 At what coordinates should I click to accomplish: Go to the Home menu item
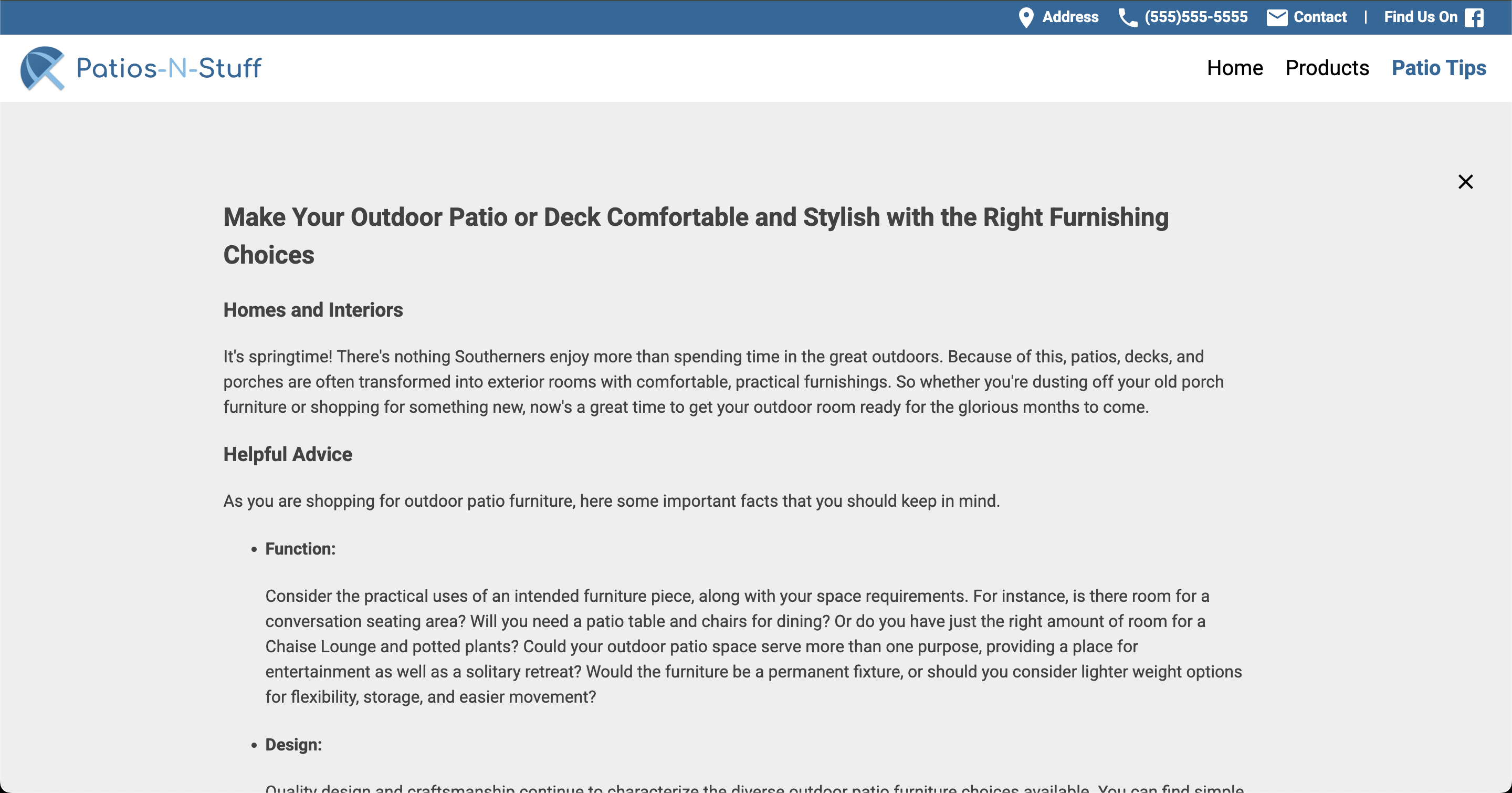click(x=1234, y=68)
